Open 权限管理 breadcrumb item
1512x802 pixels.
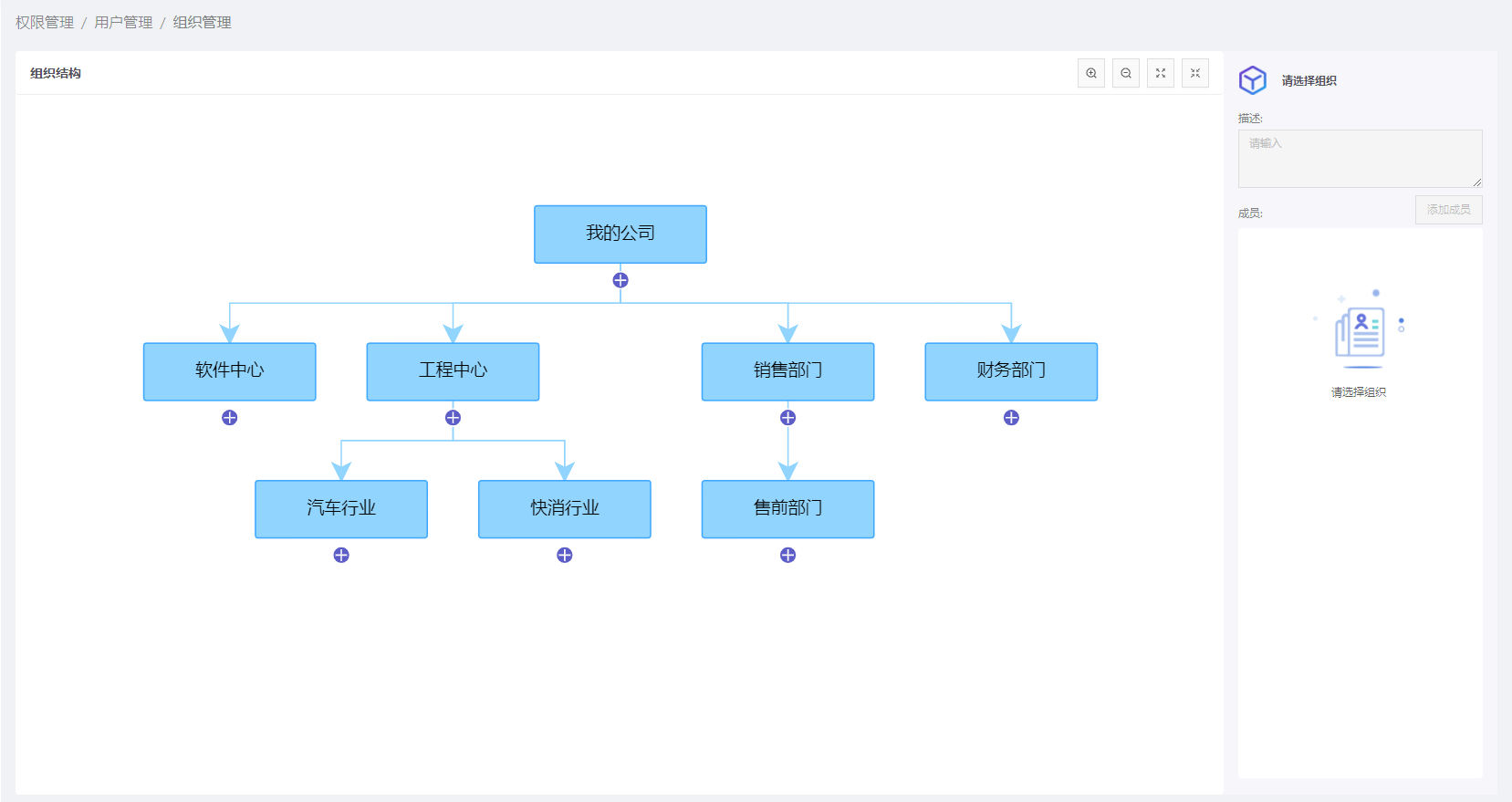point(45,22)
